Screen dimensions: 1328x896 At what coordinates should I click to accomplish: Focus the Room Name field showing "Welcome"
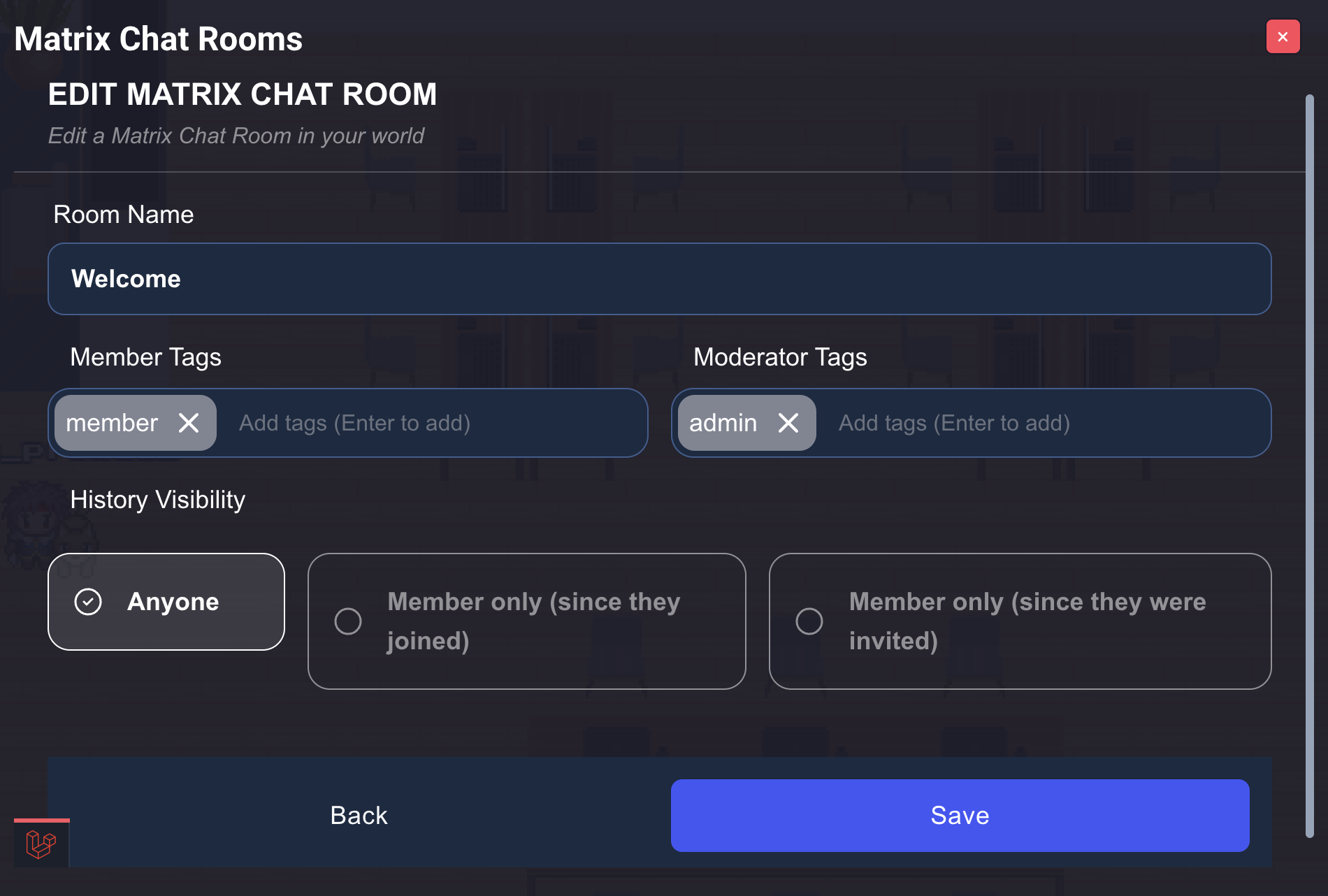point(659,279)
